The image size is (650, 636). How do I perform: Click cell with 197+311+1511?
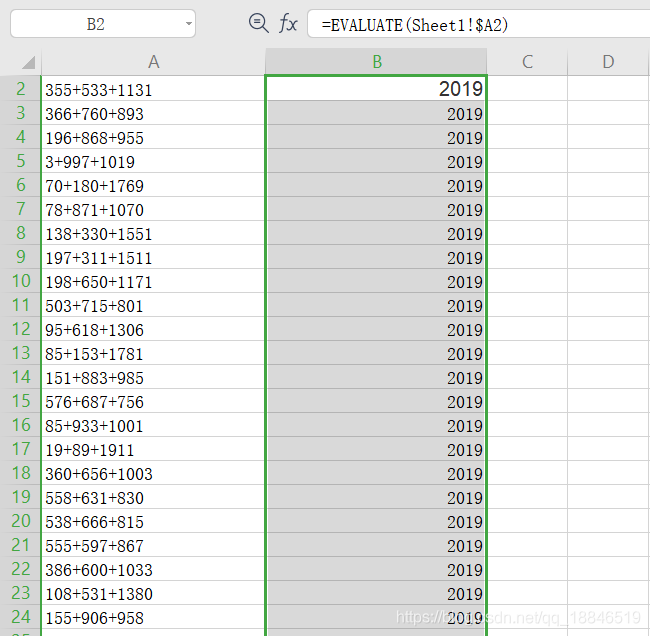(153, 257)
